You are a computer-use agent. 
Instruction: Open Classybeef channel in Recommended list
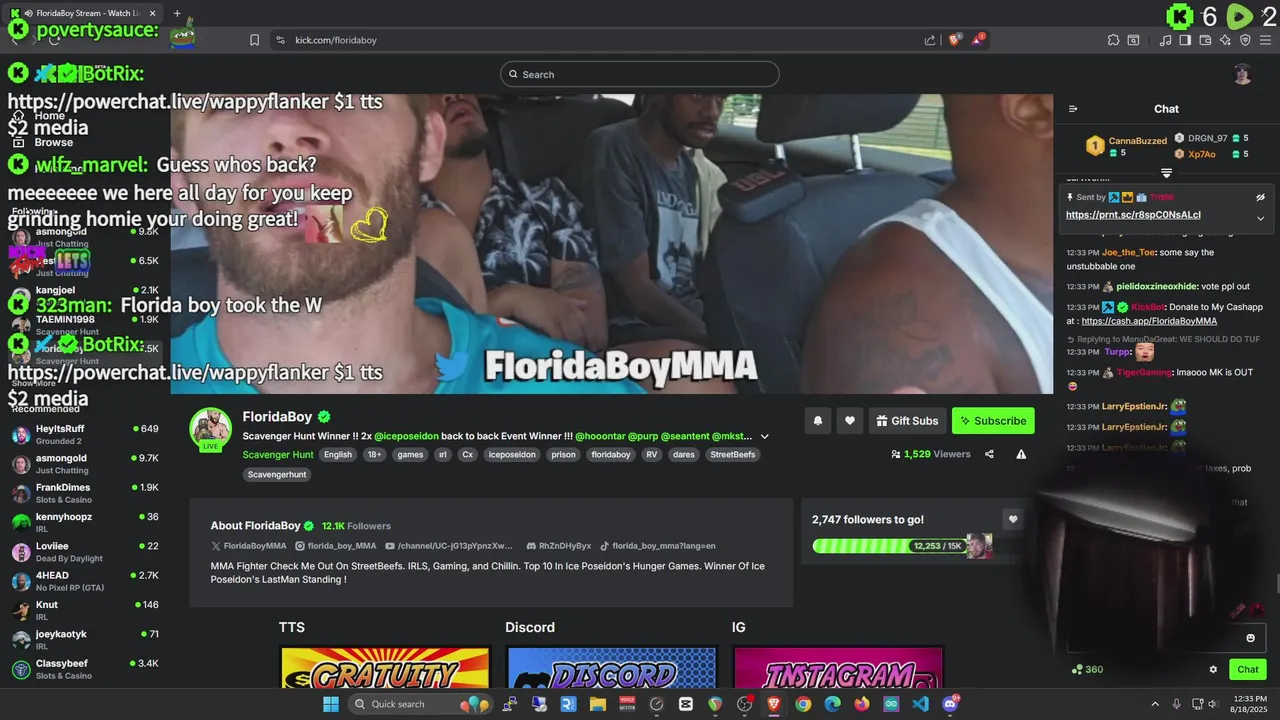85,669
